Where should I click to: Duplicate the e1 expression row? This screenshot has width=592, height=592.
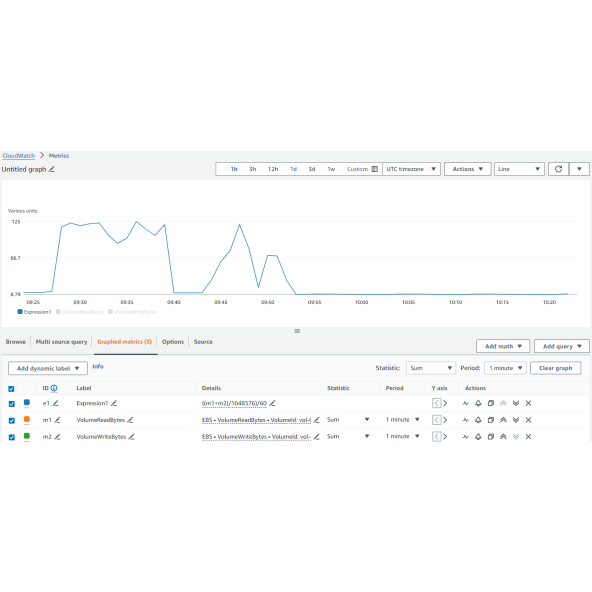490,403
